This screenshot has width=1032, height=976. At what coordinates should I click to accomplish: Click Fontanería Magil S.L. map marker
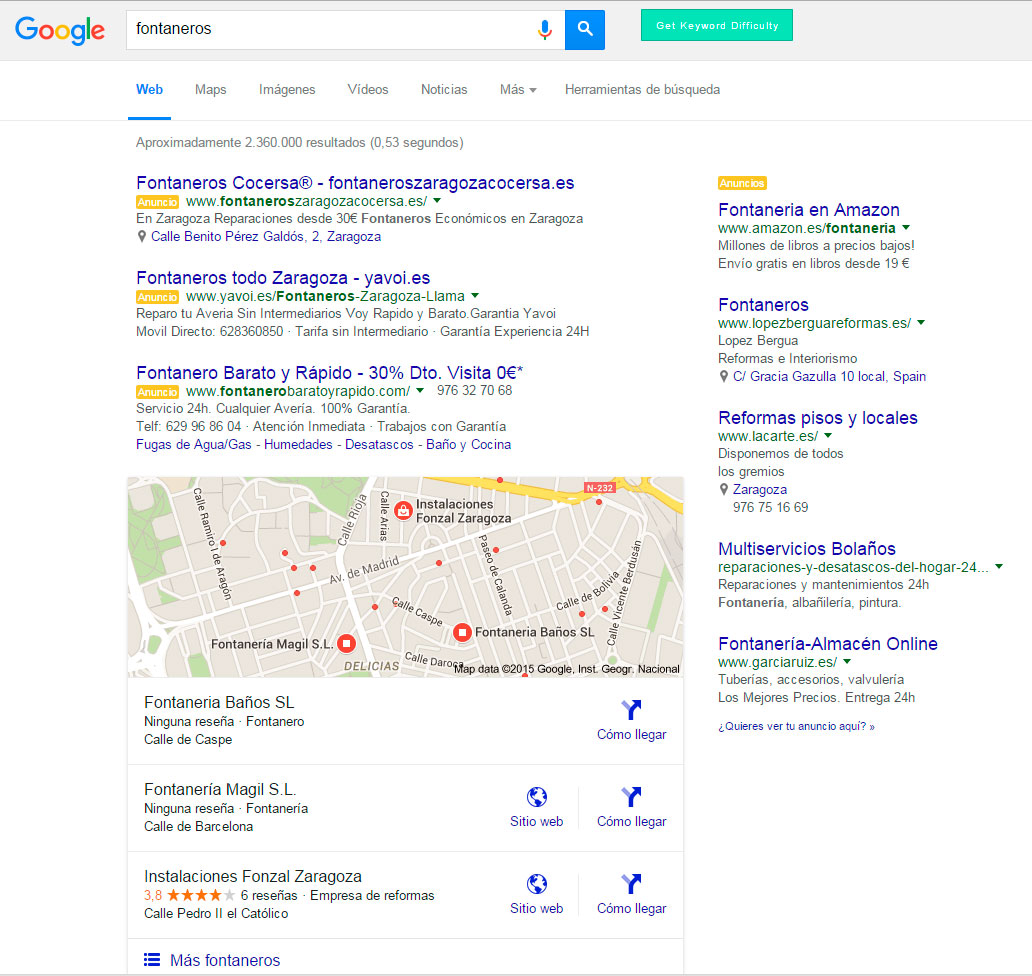pos(346,643)
